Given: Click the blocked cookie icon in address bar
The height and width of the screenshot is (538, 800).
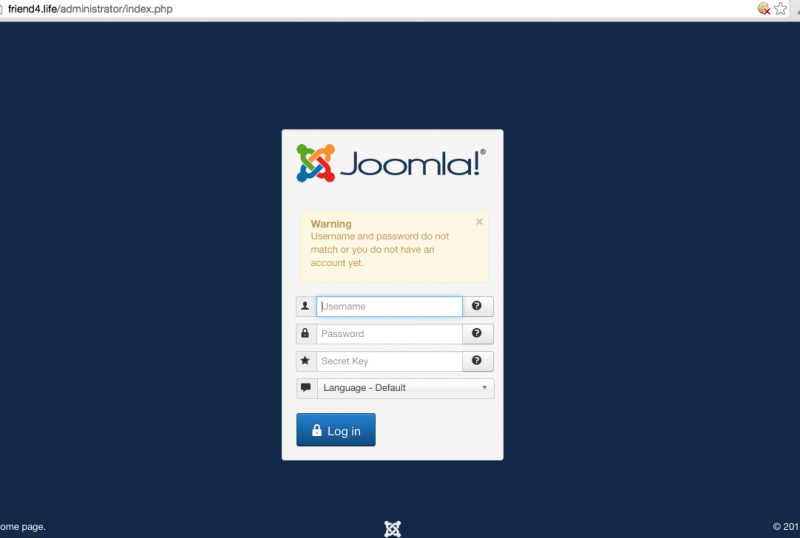Looking at the screenshot, I should click(x=764, y=9).
